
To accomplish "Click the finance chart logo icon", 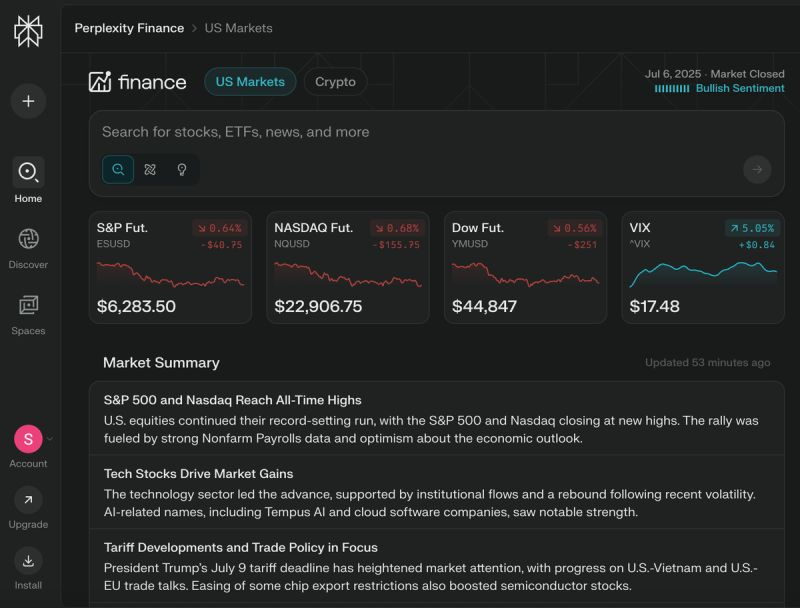I will tap(100, 82).
